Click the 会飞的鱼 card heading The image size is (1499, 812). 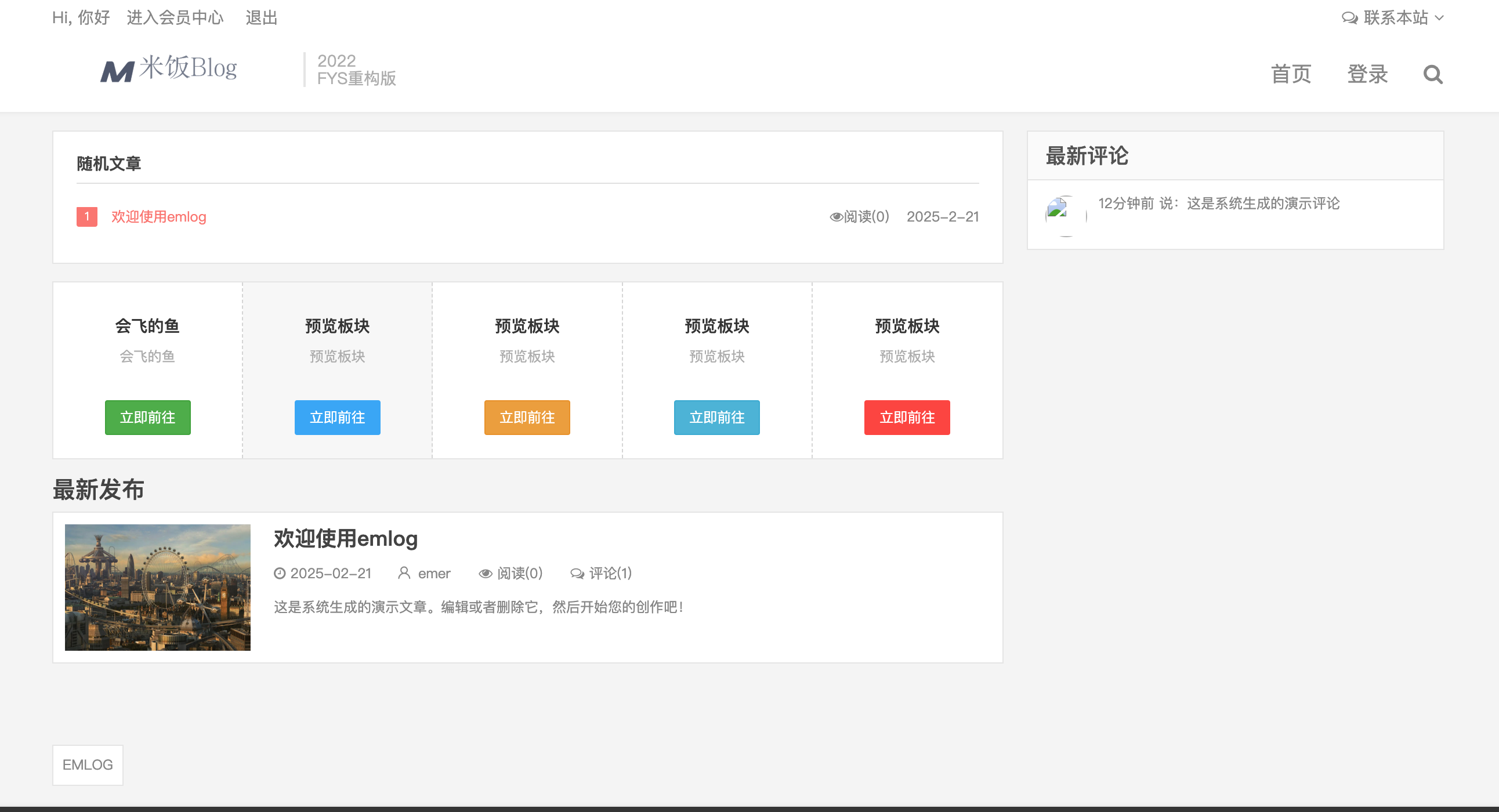click(x=147, y=326)
